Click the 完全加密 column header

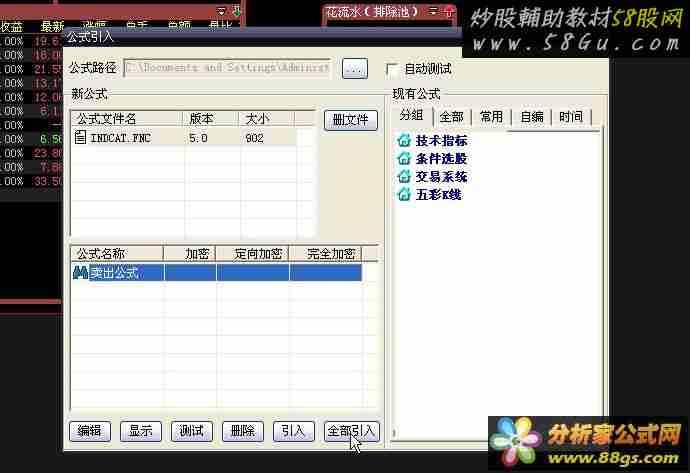[325, 254]
